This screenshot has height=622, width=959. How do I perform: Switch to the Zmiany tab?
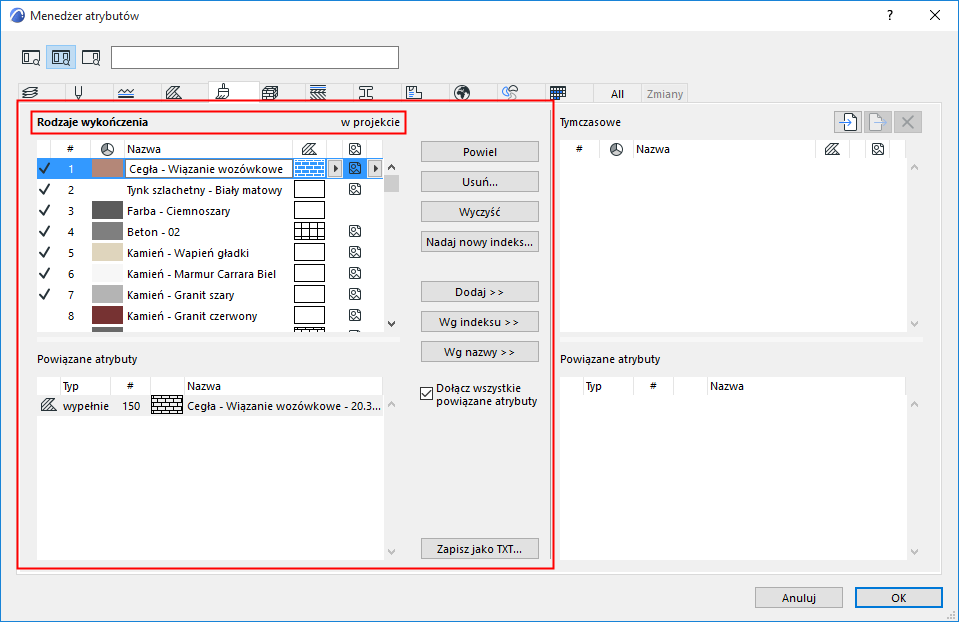(x=665, y=94)
